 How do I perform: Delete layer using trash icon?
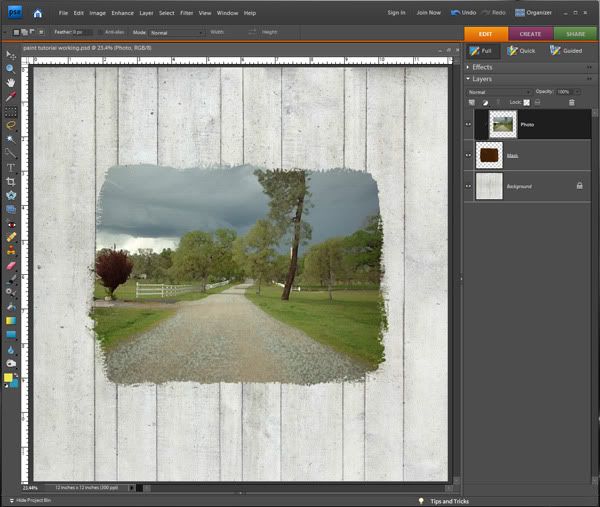coord(571,102)
